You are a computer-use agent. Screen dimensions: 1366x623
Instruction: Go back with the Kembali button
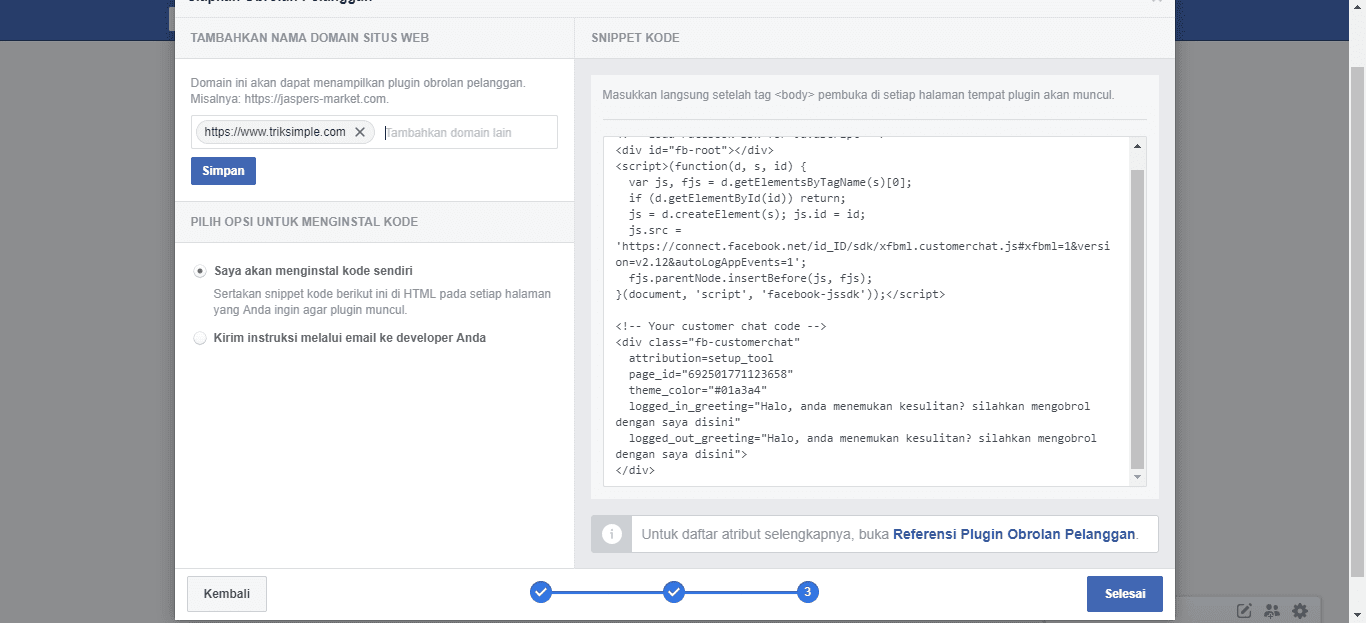[x=227, y=593]
